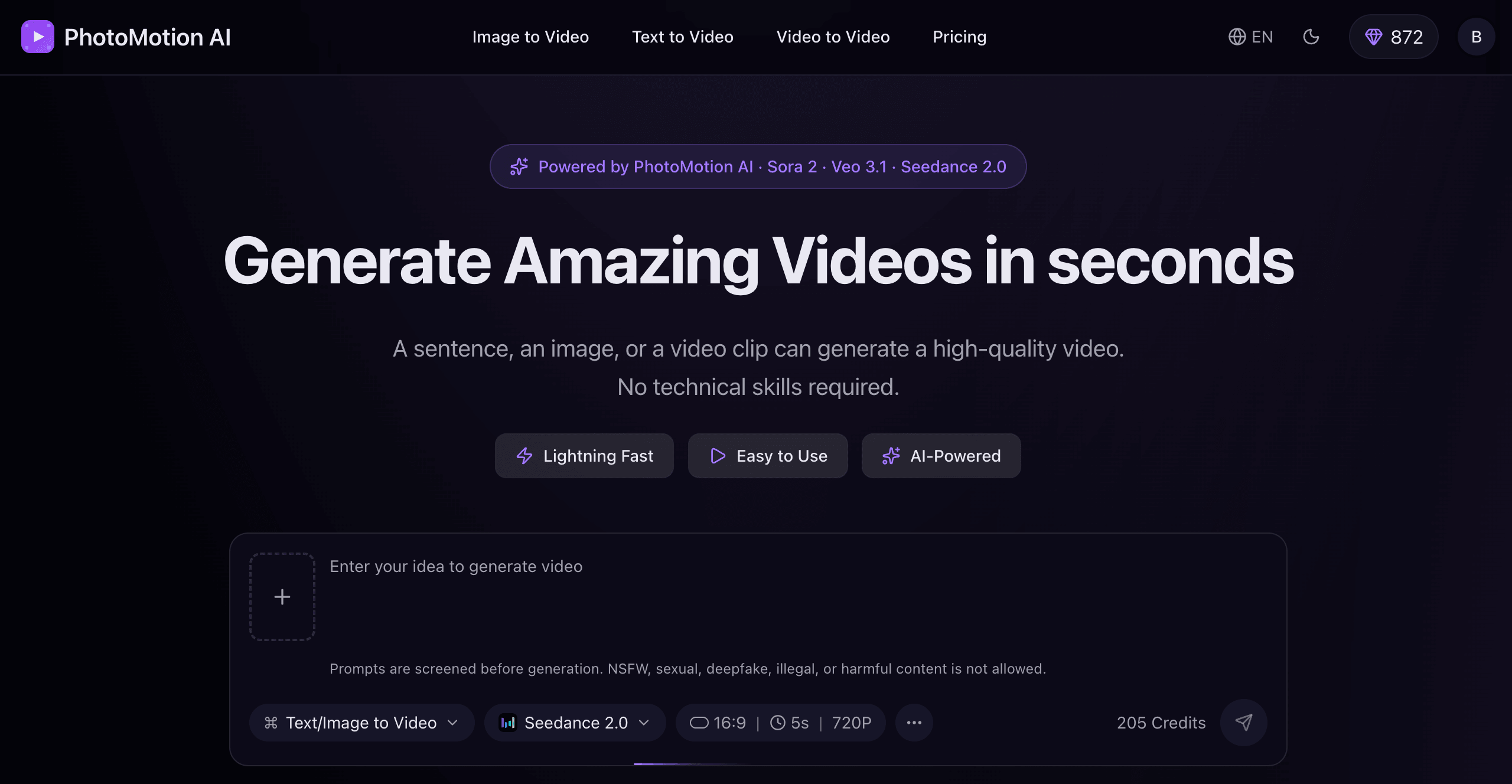1512x784 pixels.
Task: Toggle dark mode with the moon icon
Action: coord(1311,37)
